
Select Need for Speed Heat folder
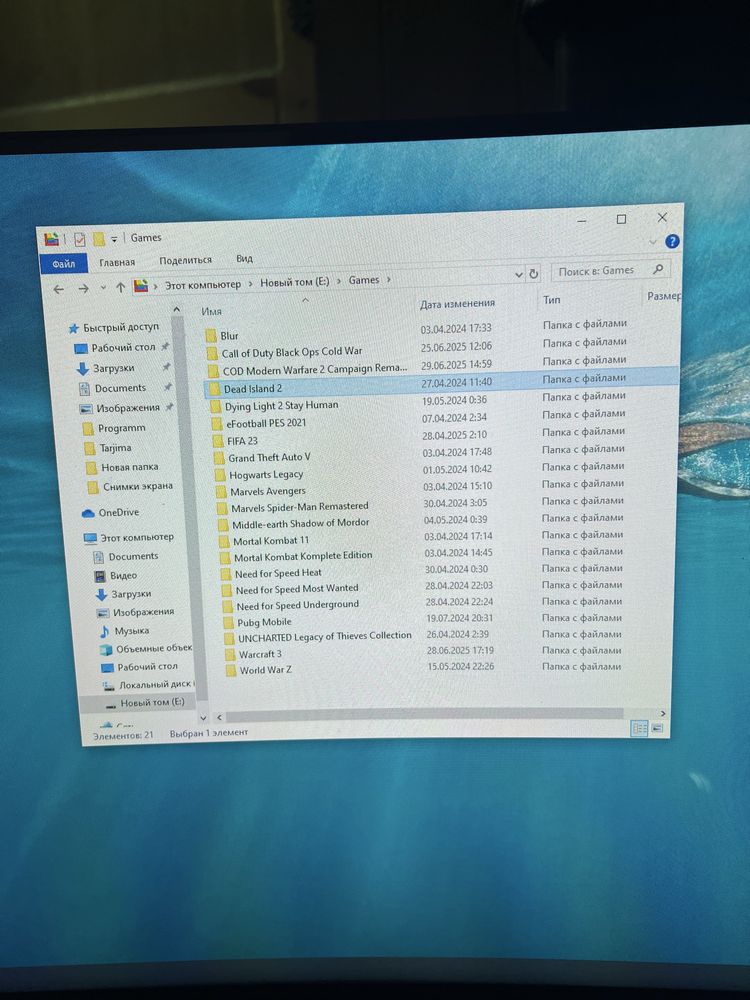click(x=271, y=573)
